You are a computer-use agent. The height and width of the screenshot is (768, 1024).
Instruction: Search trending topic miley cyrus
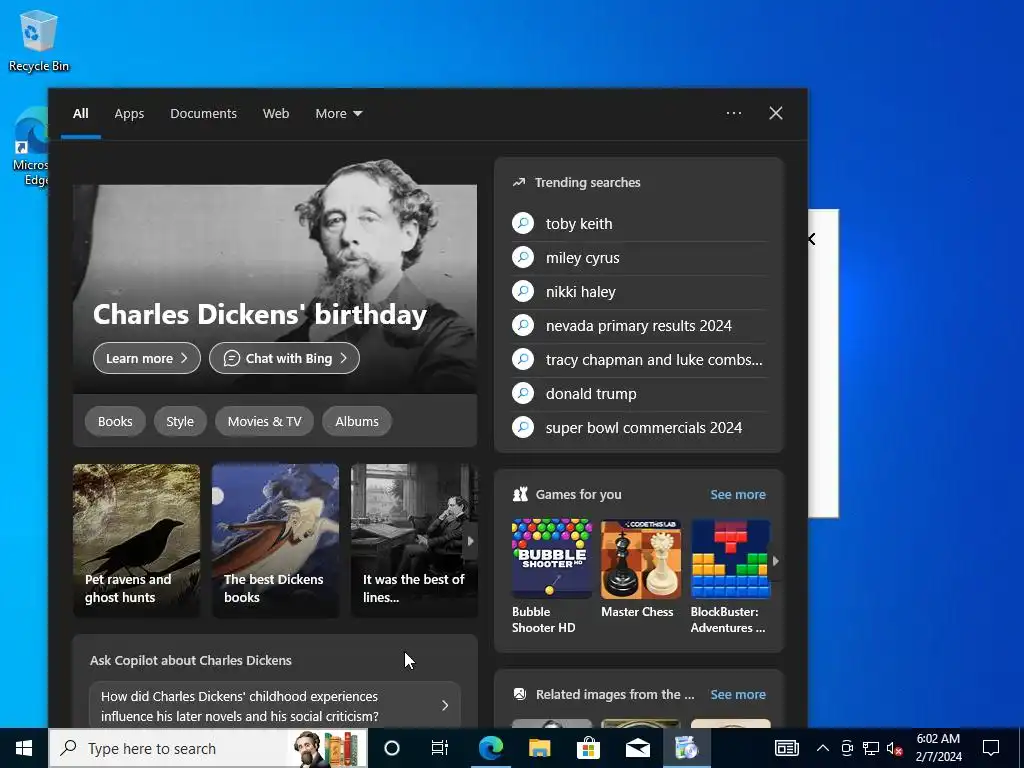[639, 258]
